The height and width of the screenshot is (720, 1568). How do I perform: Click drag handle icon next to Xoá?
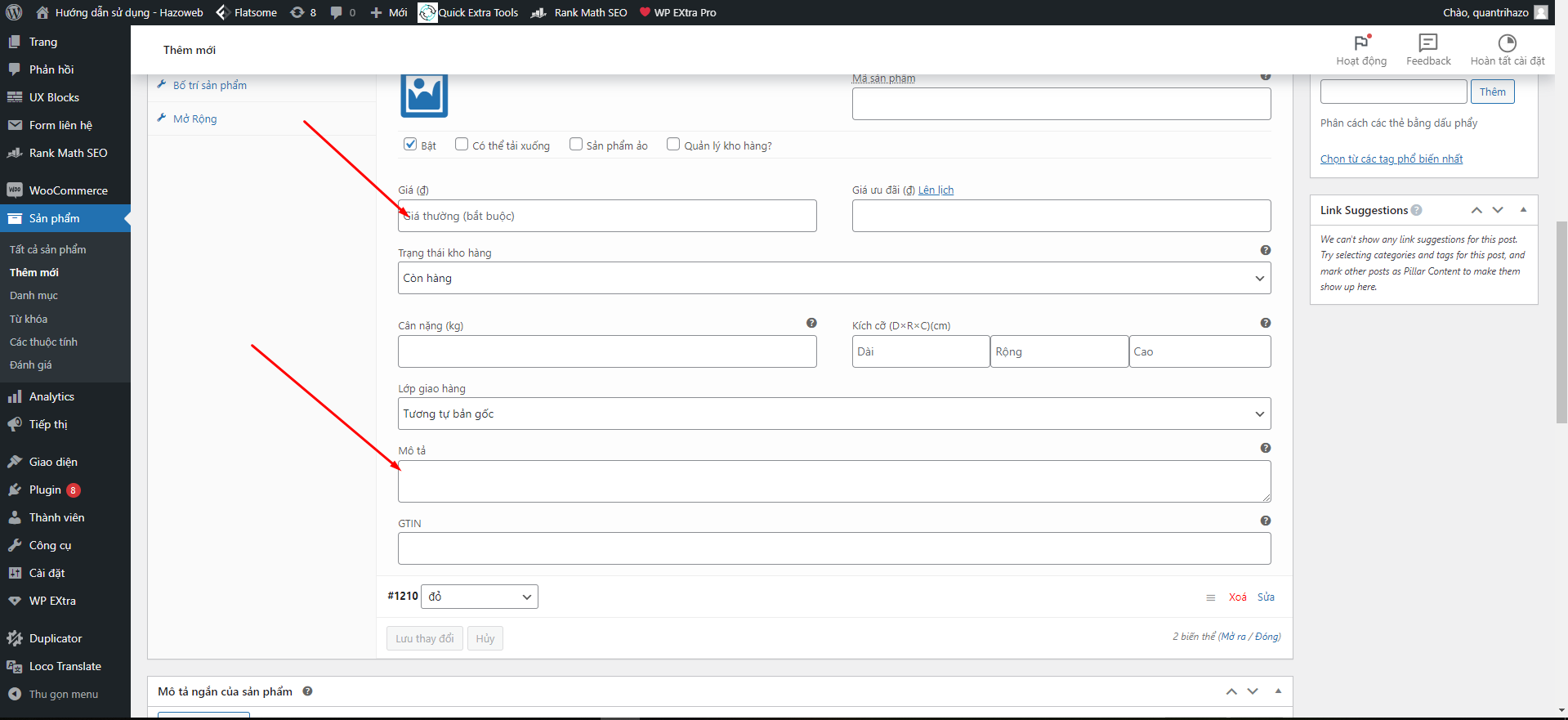click(x=1210, y=597)
